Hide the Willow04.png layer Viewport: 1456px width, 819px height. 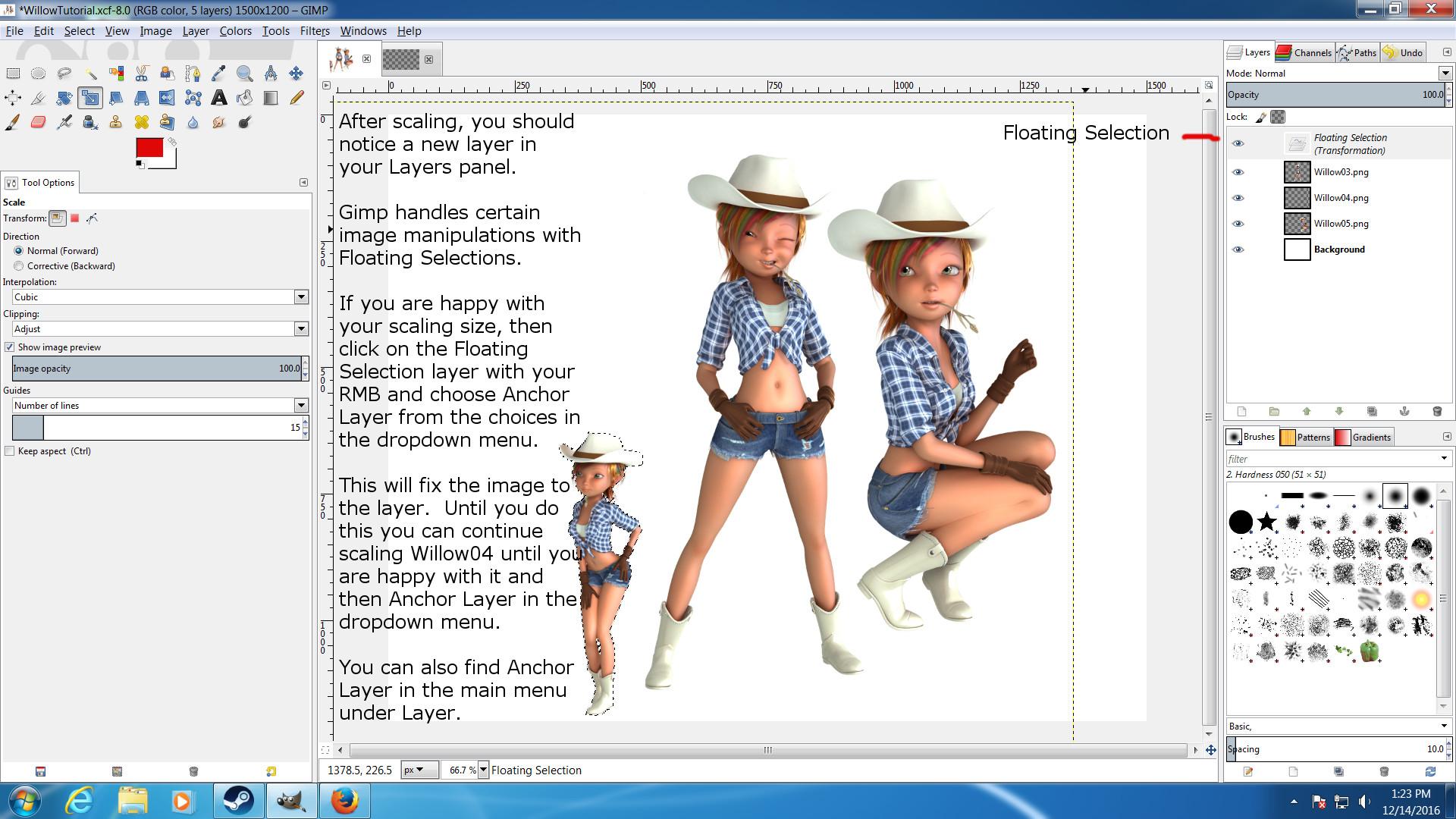[1238, 198]
